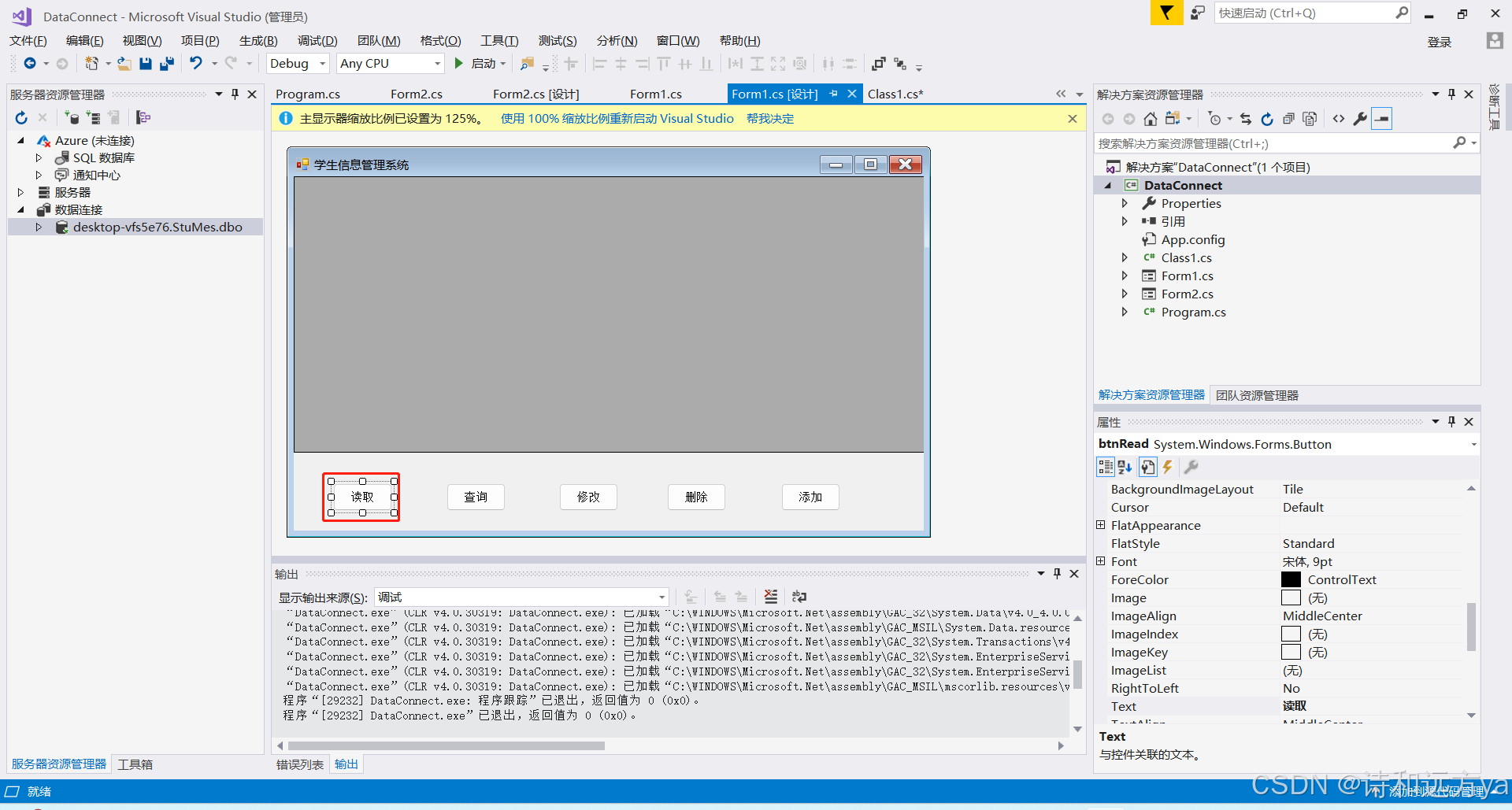Click the 添加 button on the form
1512x810 pixels.
coord(810,497)
